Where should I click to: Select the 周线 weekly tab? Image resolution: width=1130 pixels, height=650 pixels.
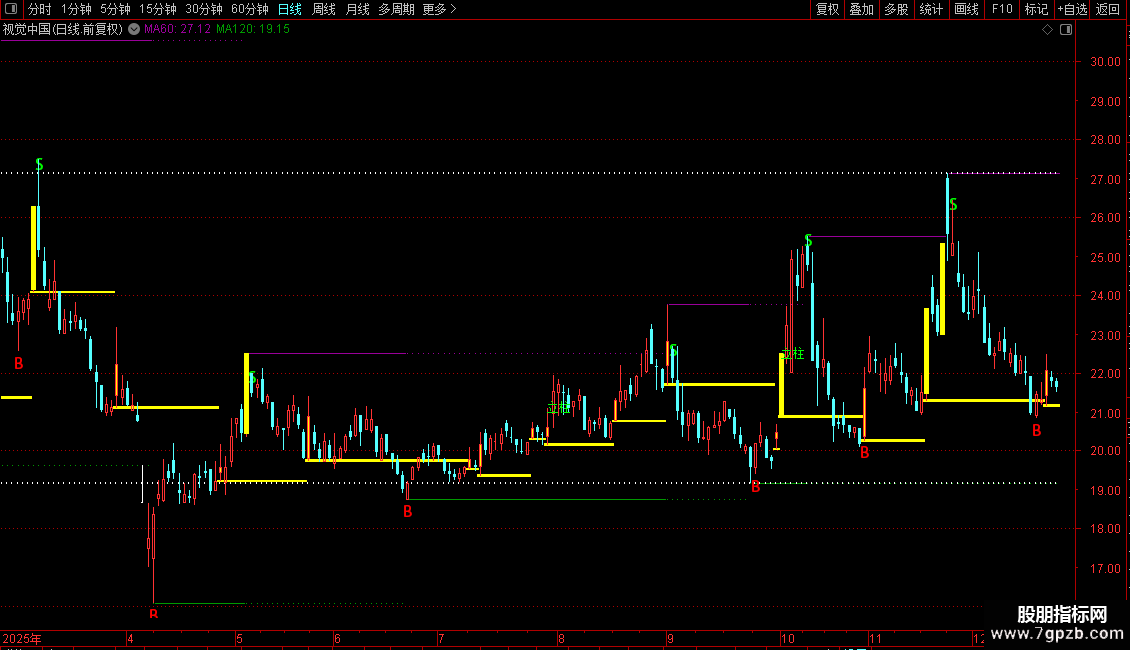(x=324, y=9)
